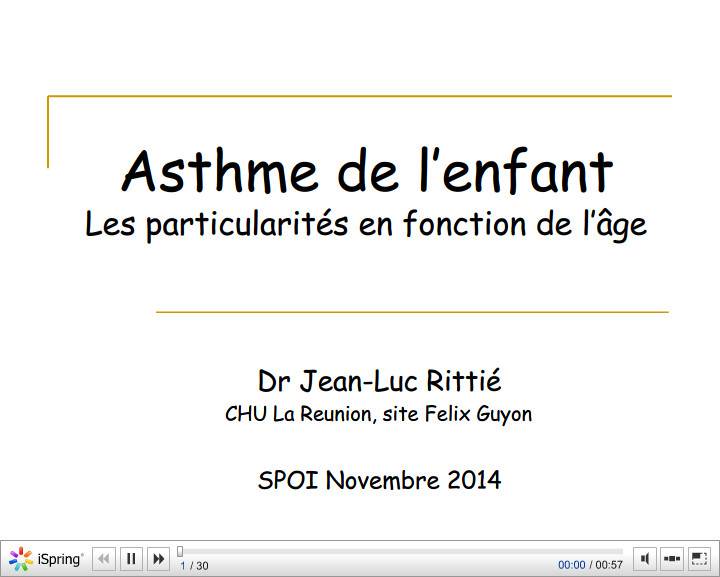This screenshot has height=577, width=720.
Task: Click the total duration 00:57
Action: [x=609, y=566]
